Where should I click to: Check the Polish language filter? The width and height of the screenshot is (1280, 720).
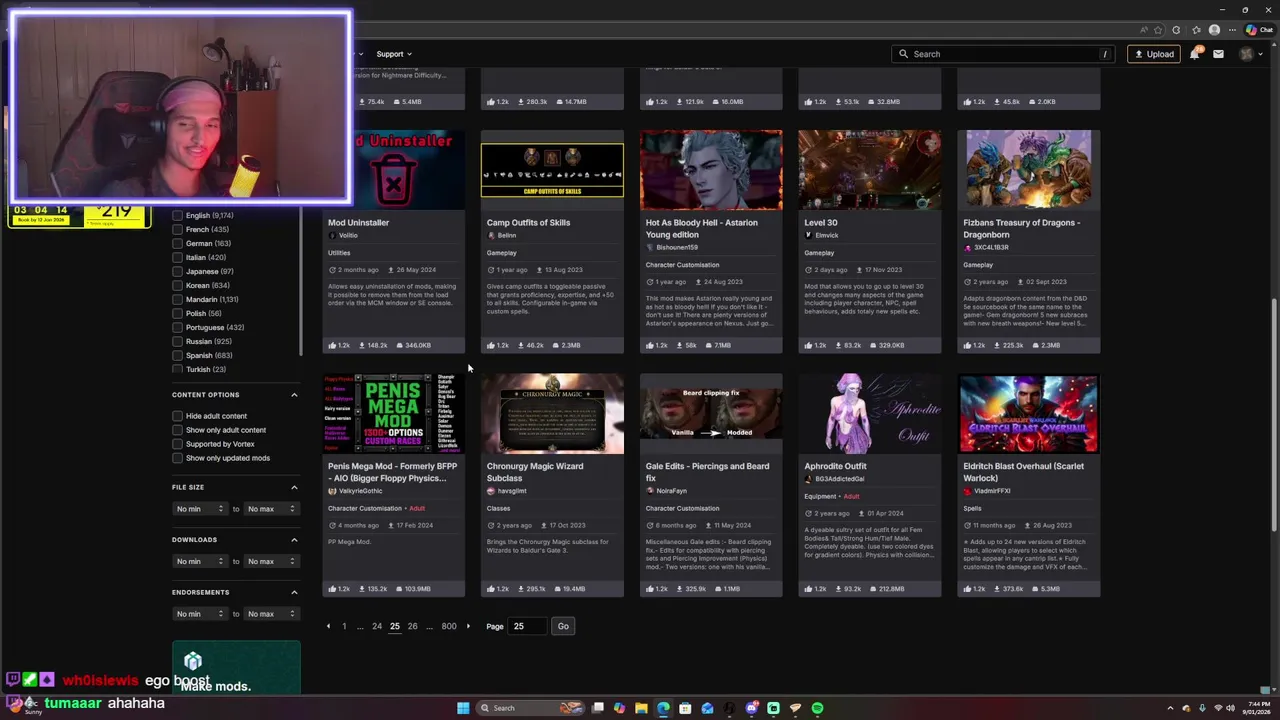[177, 313]
